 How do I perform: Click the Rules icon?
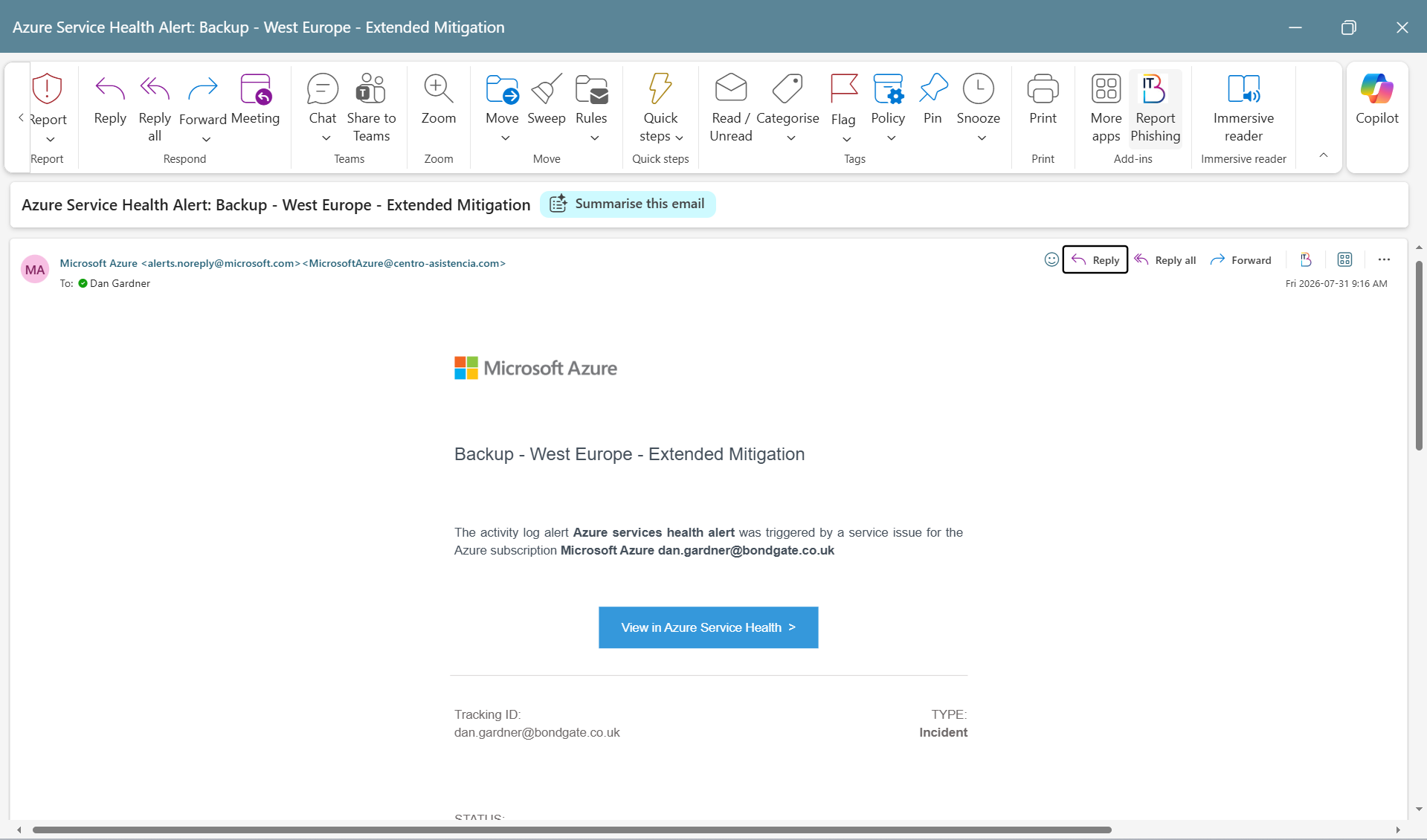pyautogui.click(x=591, y=89)
